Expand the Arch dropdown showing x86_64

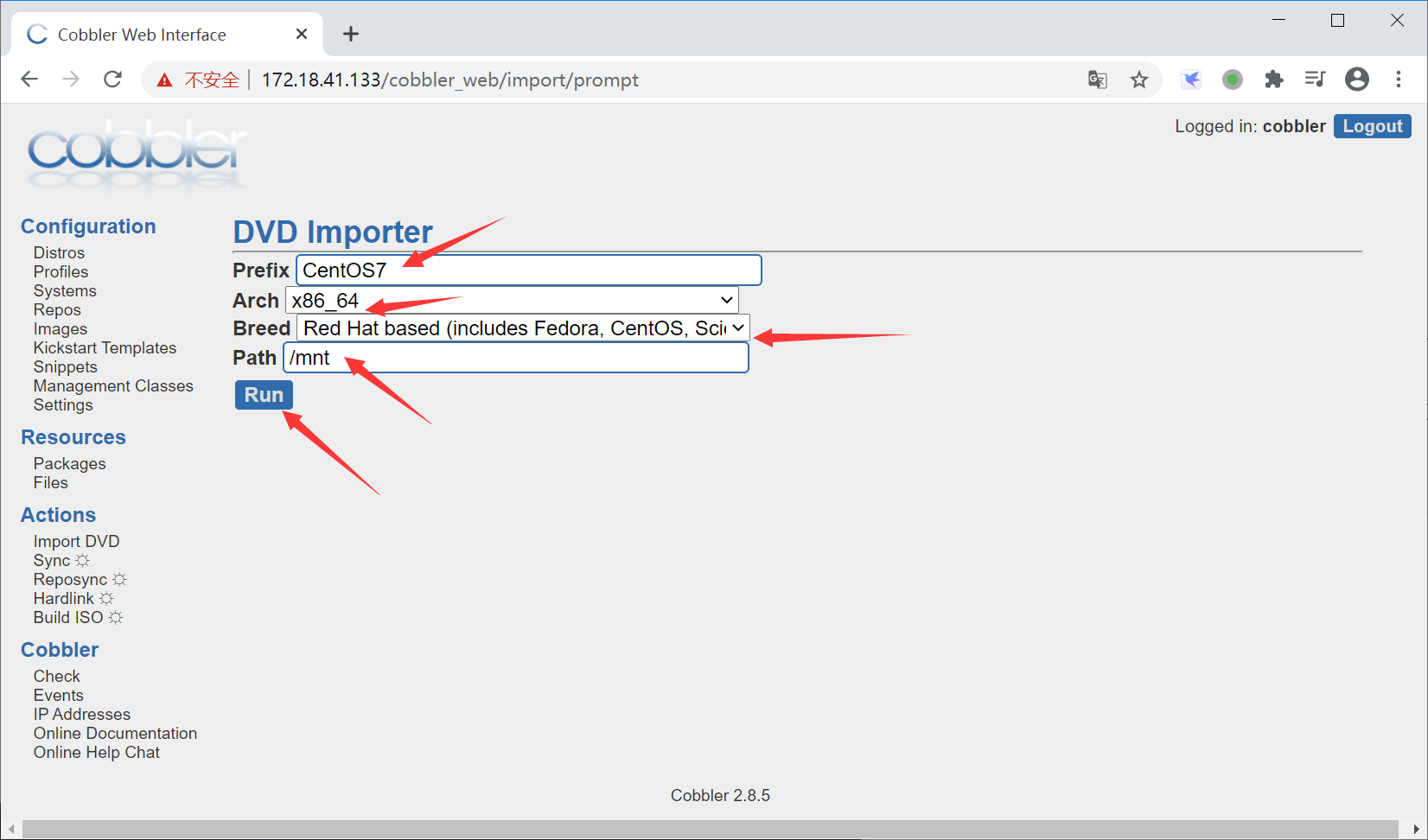(x=512, y=300)
